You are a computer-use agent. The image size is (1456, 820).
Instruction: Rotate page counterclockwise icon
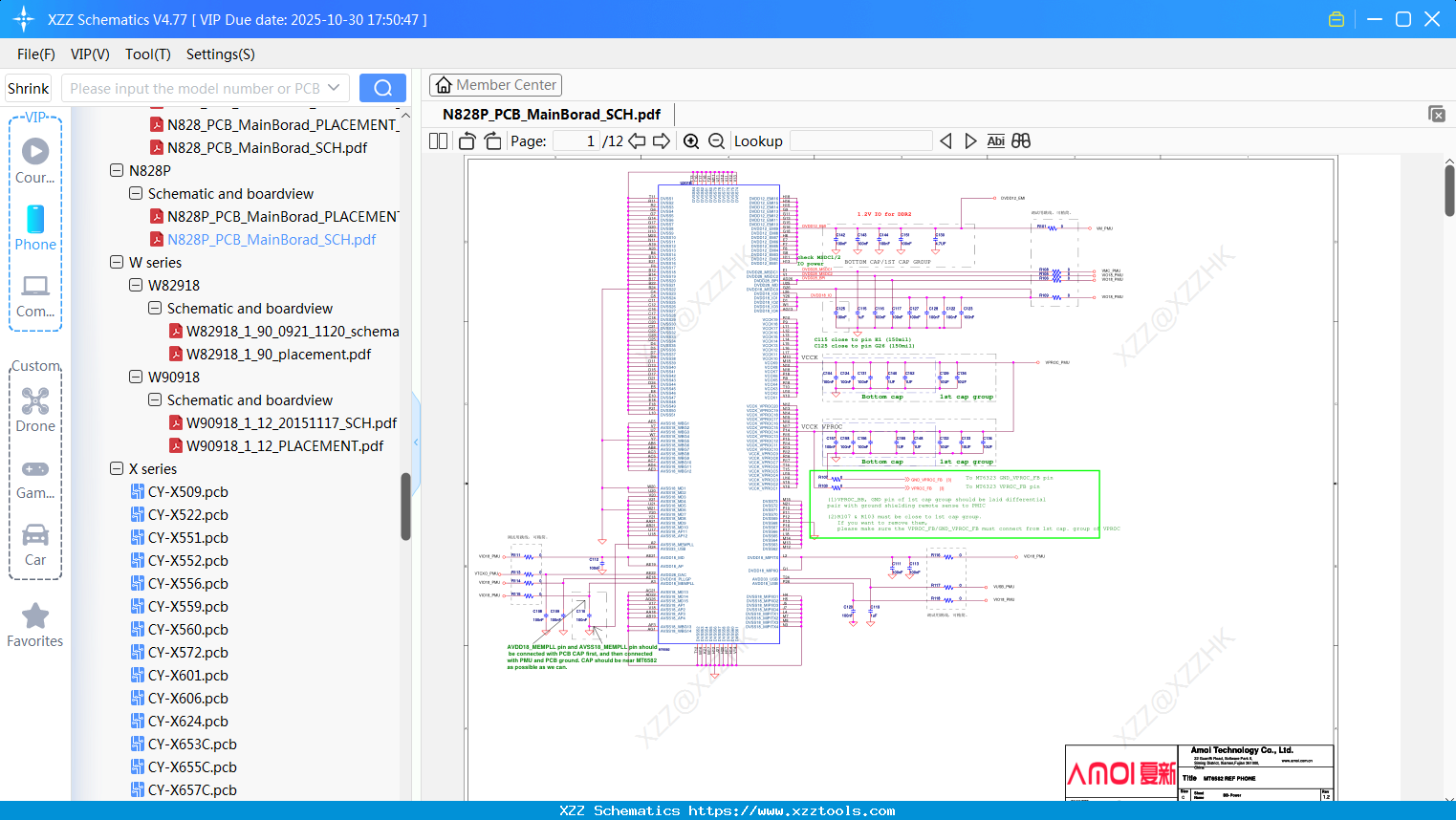coord(467,141)
